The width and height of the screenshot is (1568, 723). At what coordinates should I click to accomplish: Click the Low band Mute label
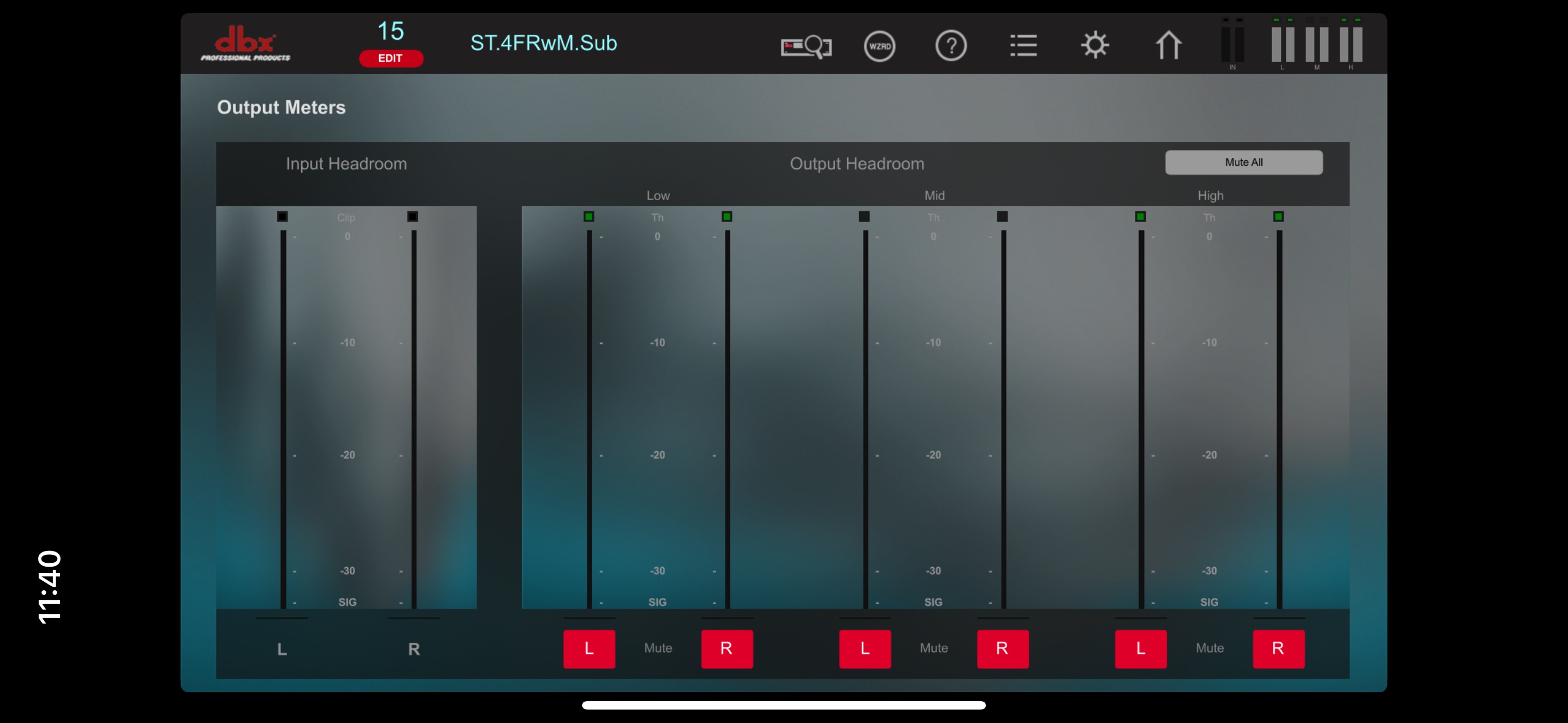tap(658, 648)
